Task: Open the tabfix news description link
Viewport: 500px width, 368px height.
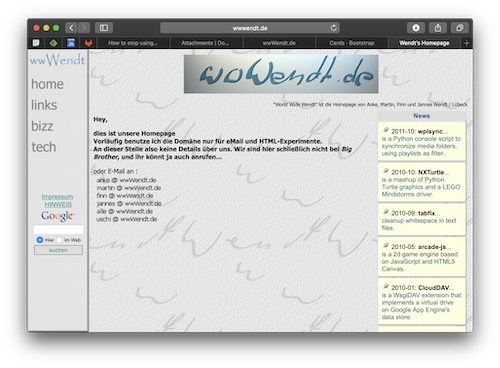Action: (x=419, y=224)
